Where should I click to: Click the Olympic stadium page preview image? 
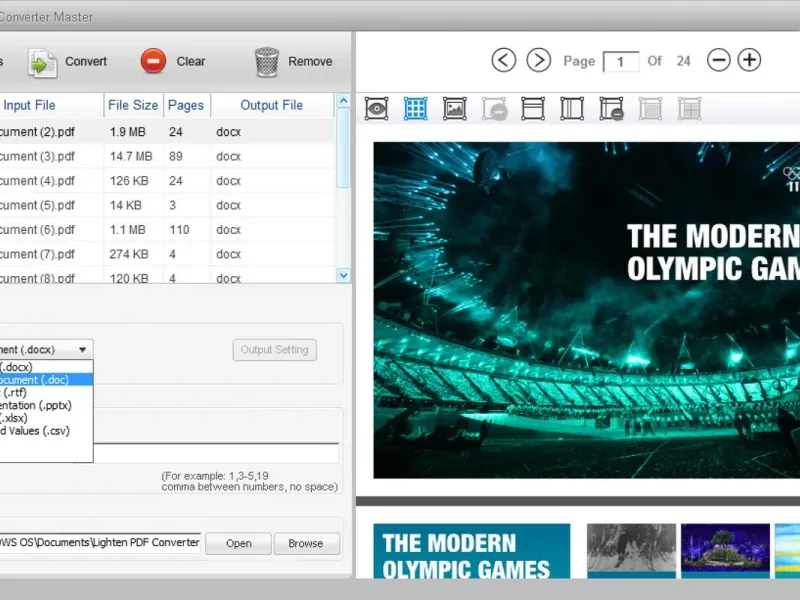pos(587,310)
